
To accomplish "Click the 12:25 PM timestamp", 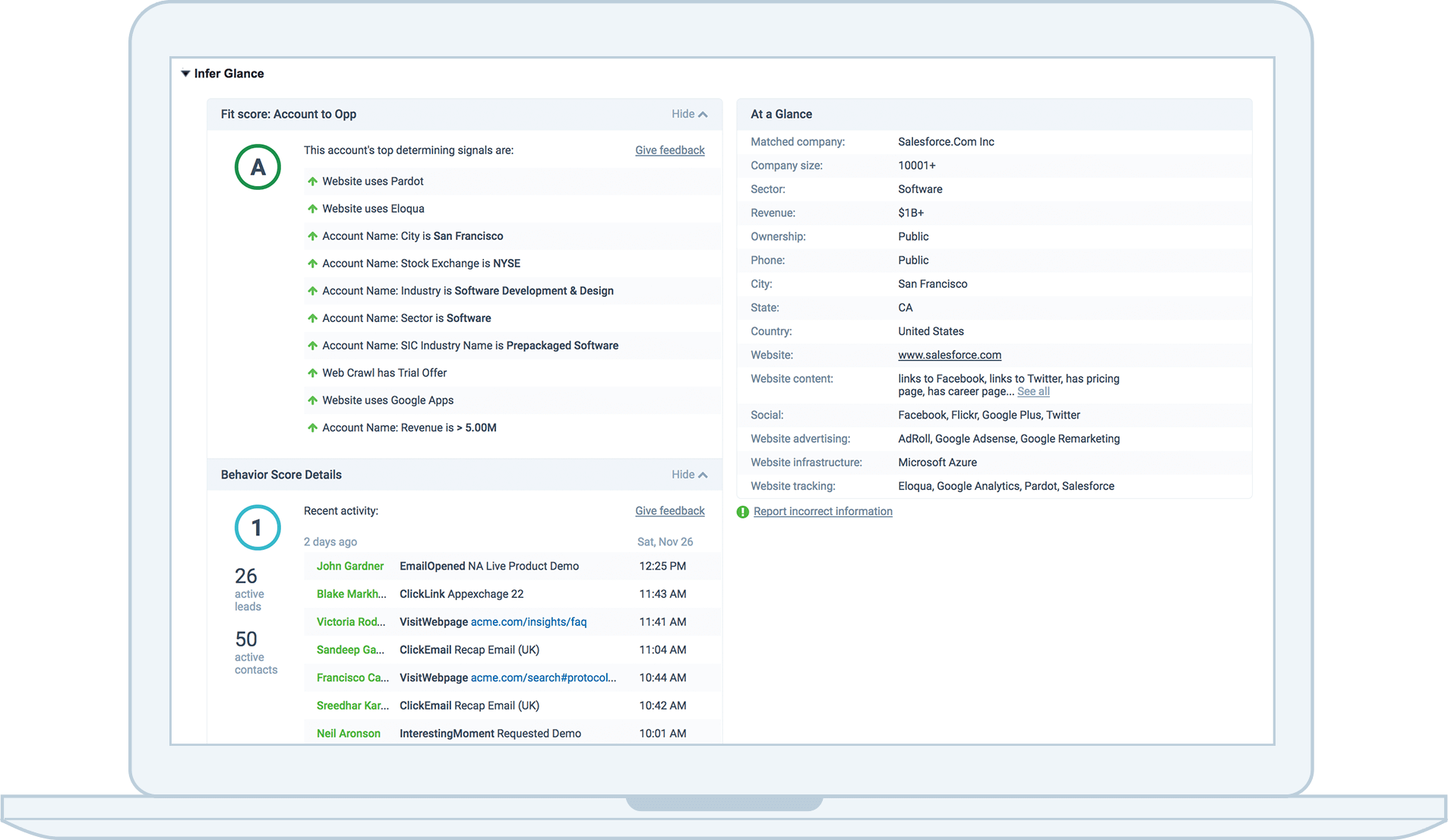I will [662, 566].
